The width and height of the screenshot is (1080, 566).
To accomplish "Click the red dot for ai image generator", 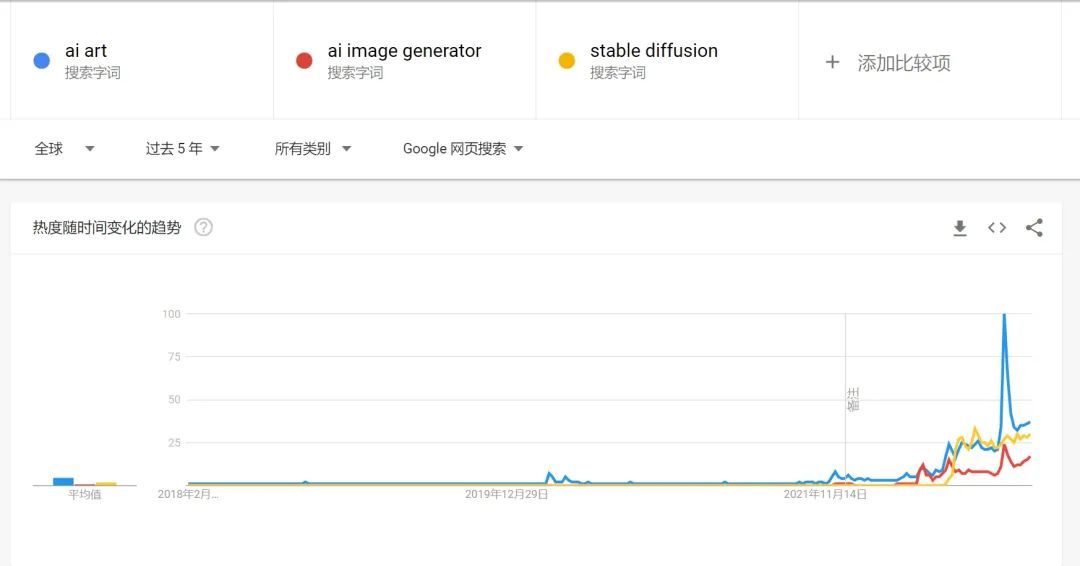I will tap(304, 61).
